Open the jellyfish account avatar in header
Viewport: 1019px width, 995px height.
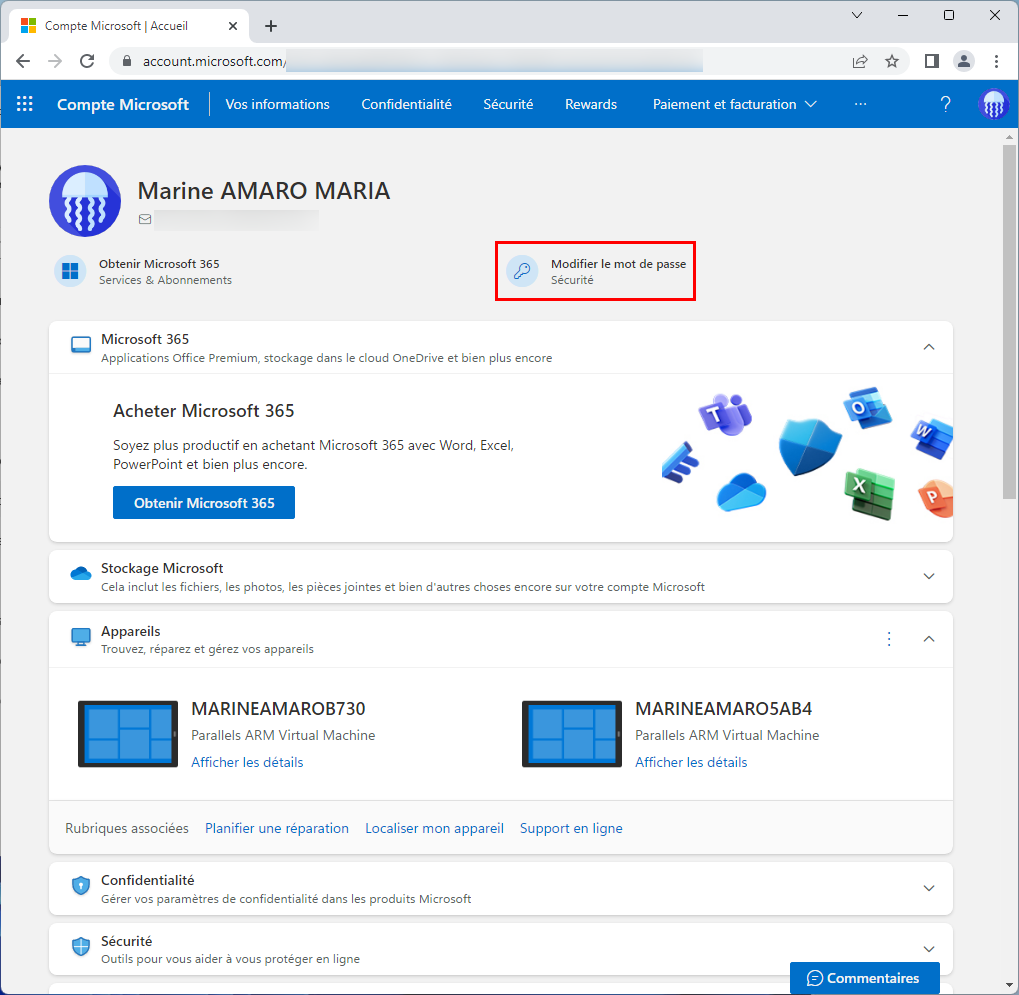pyautogui.click(x=994, y=104)
